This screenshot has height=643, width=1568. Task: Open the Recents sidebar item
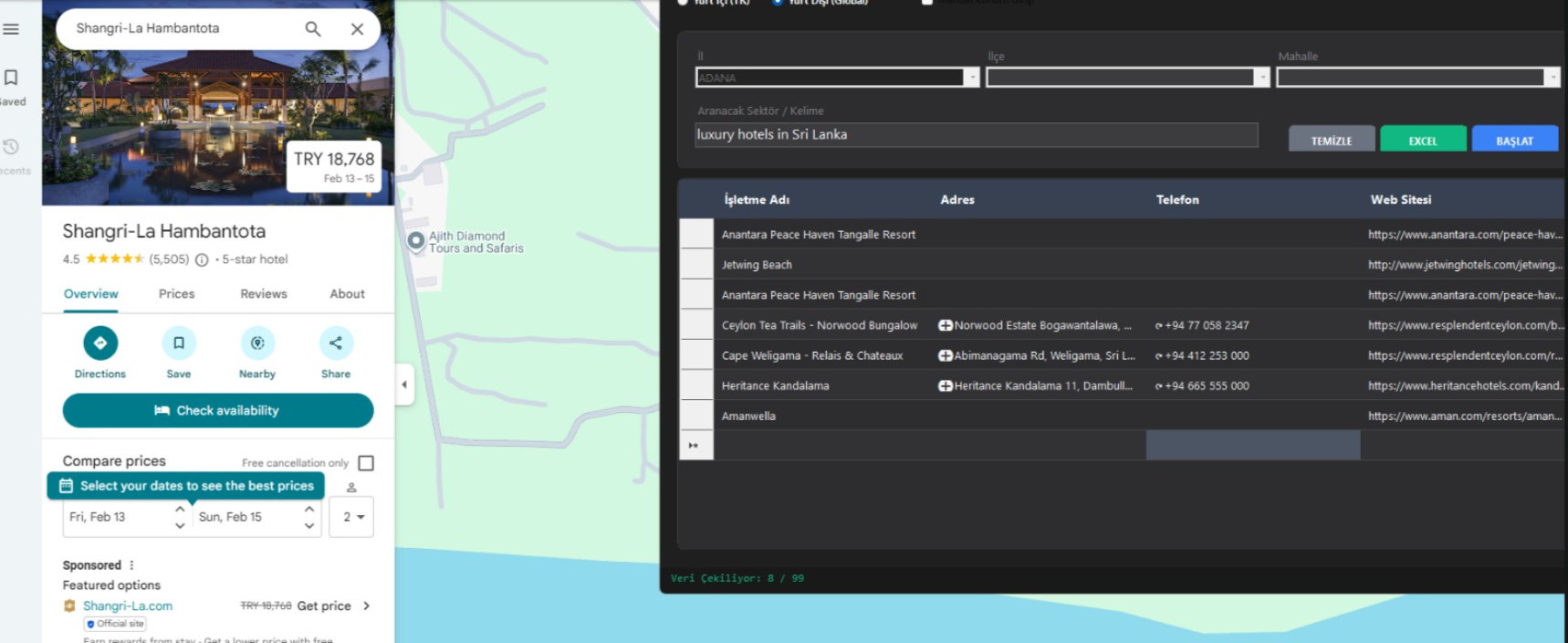(11, 157)
